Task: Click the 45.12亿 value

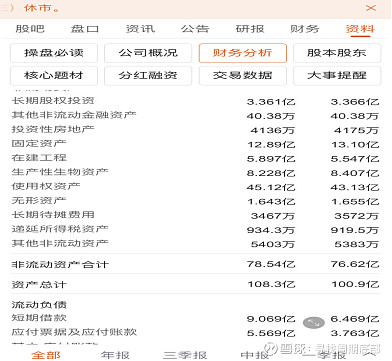Action: pos(271,188)
